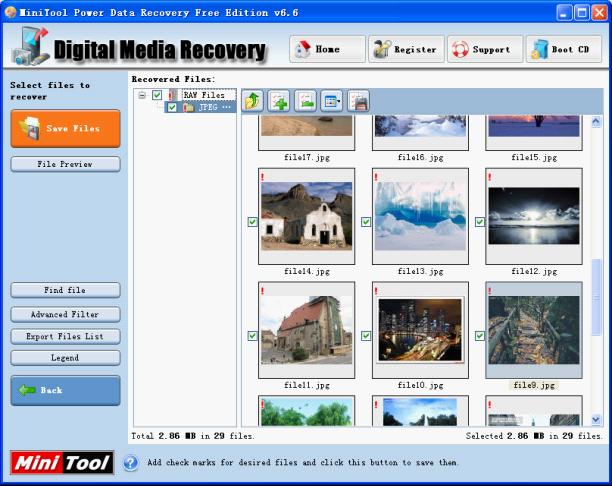Select the file11.jpg building thumbnail
This screenshot has height=486, width=612.
pos(306,330)
